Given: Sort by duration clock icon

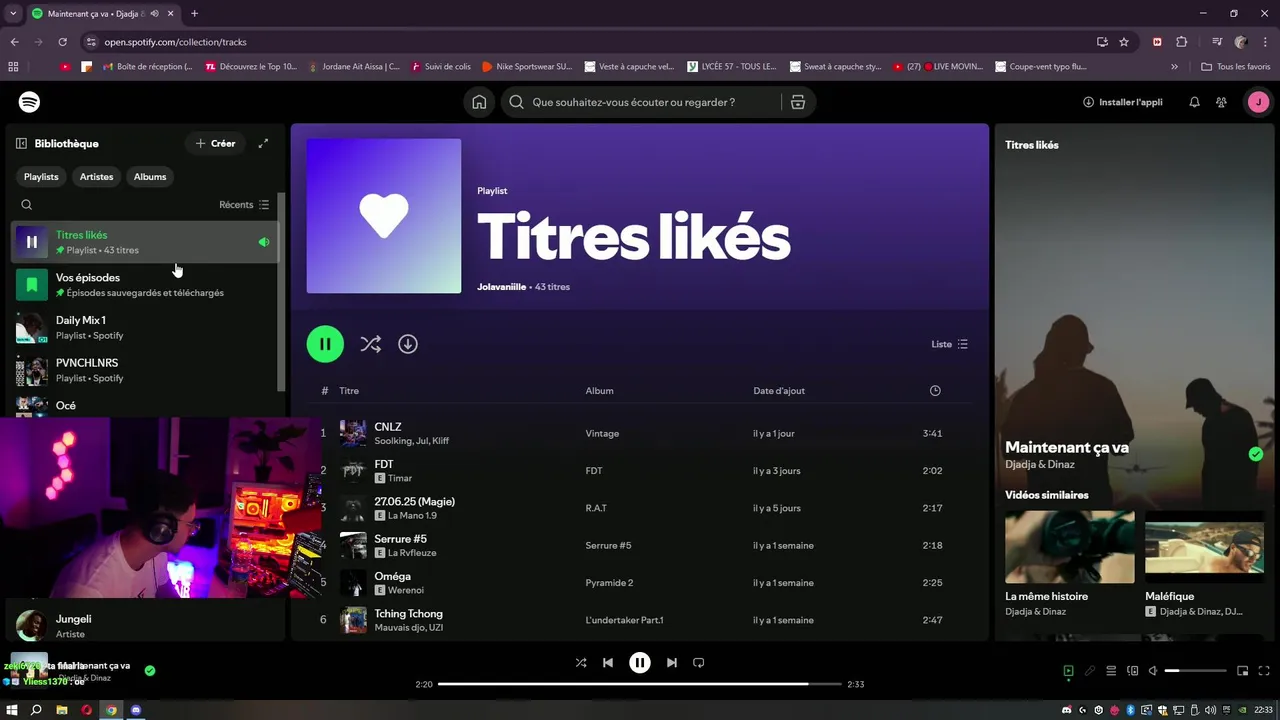Looking at the screenshot, I should pyautogui.click(x=935, y=391).
